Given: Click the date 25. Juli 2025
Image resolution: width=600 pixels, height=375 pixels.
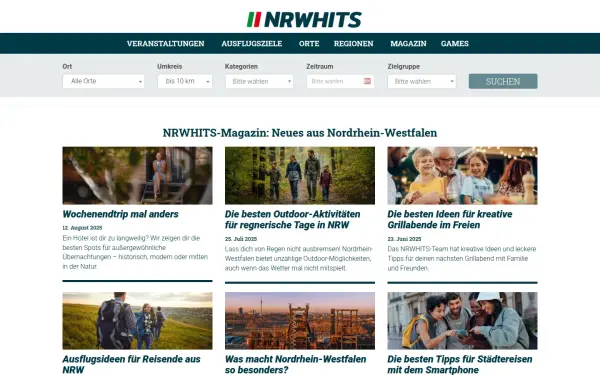Looking at the screenshot, I should tap(241, 239).
